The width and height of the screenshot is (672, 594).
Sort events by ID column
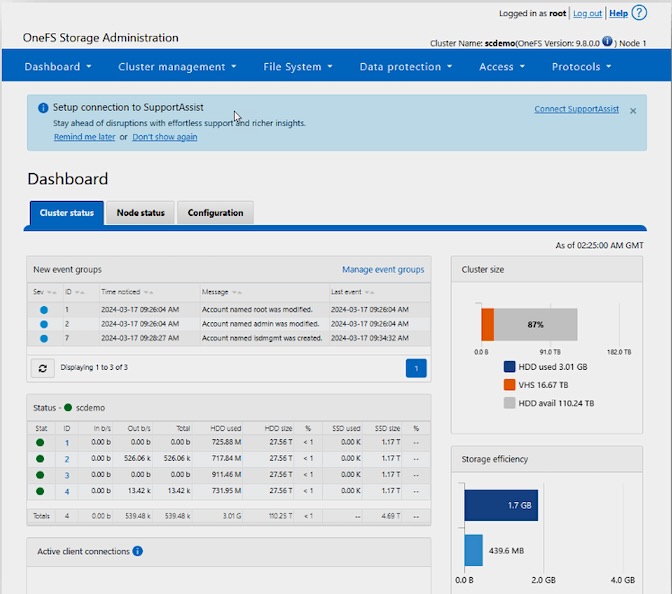tap(75, 292)
